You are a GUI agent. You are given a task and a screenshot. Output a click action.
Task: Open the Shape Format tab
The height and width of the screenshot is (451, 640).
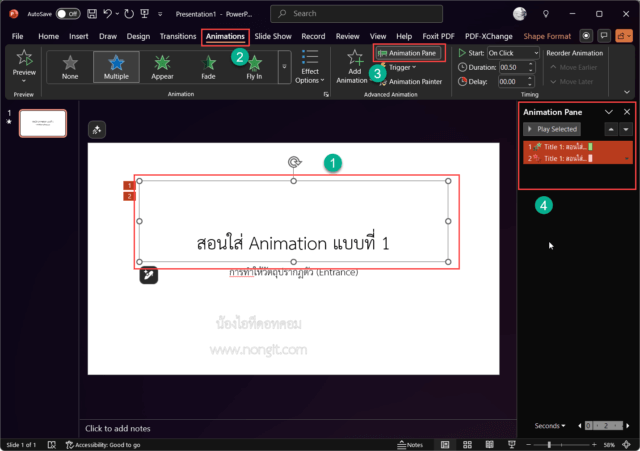pyautogui.click(x=547, y=36)
